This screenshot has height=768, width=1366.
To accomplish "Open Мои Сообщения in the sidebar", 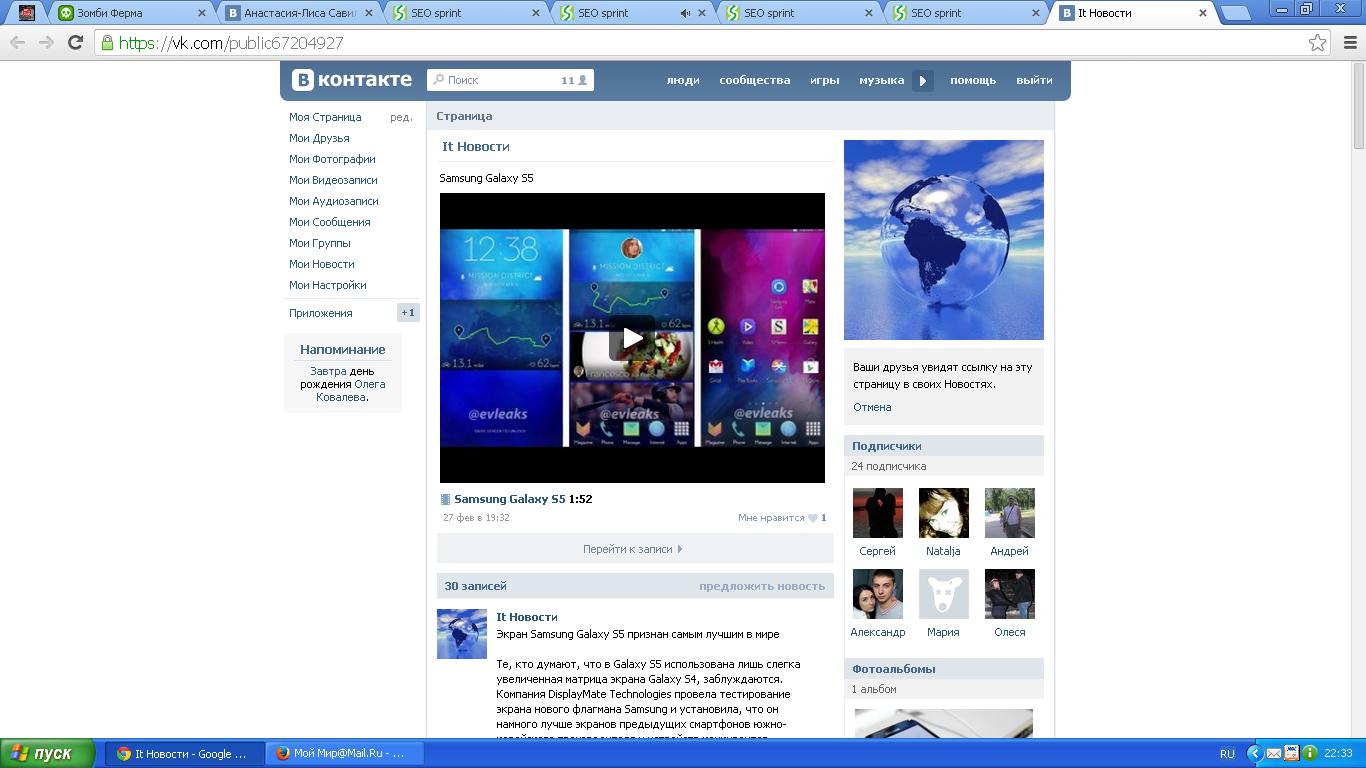I will [x=330, y=222].
